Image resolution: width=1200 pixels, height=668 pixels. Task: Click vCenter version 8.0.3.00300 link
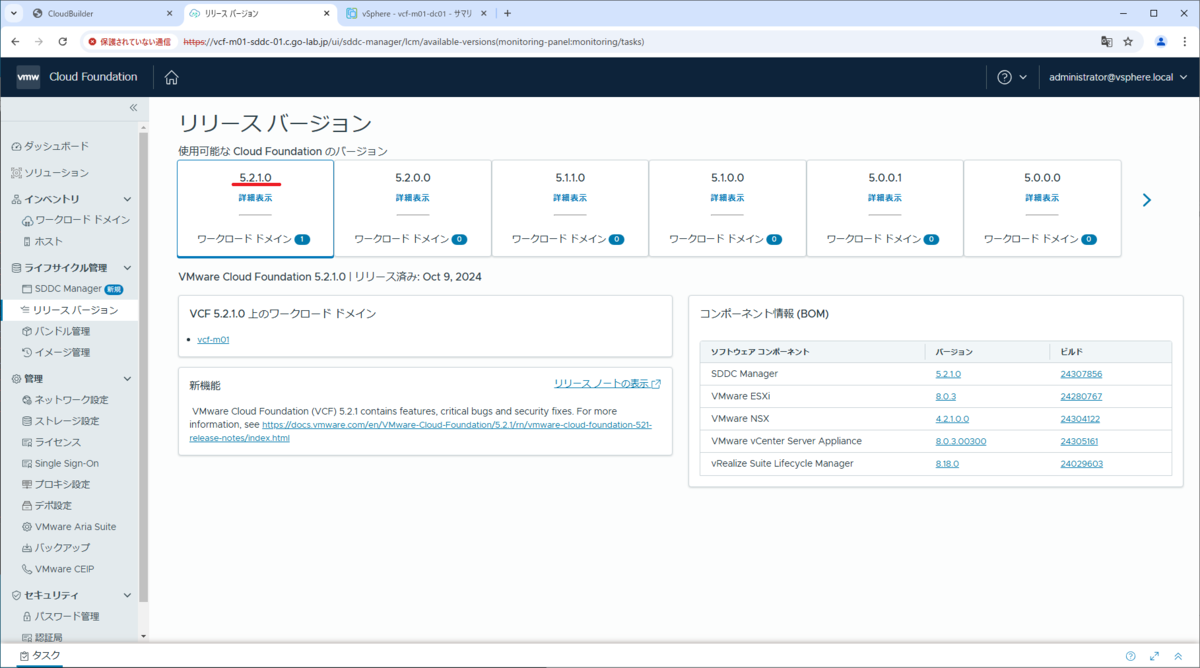pos(961,441)
